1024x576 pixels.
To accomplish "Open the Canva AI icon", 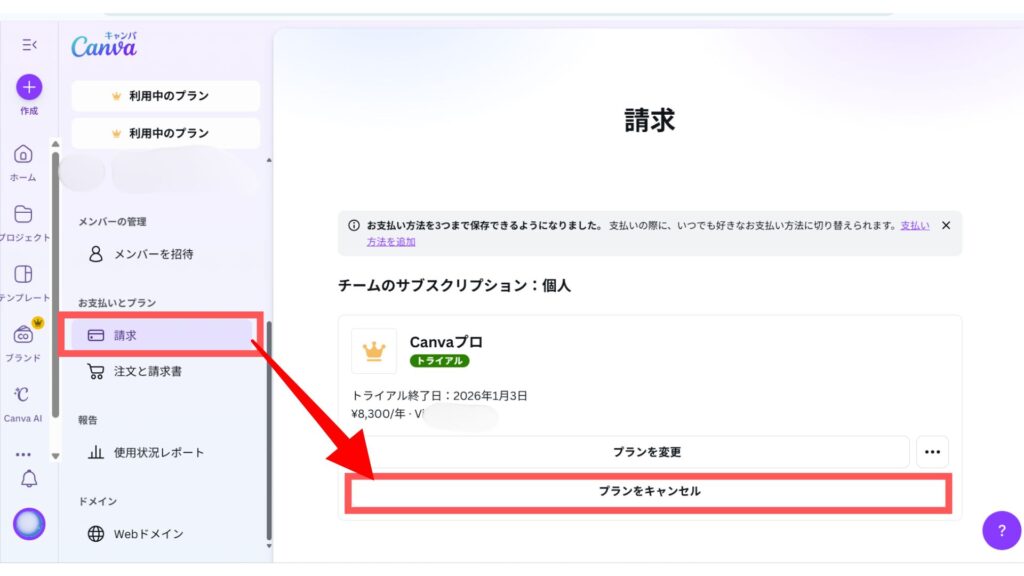I will coord(23,394).
